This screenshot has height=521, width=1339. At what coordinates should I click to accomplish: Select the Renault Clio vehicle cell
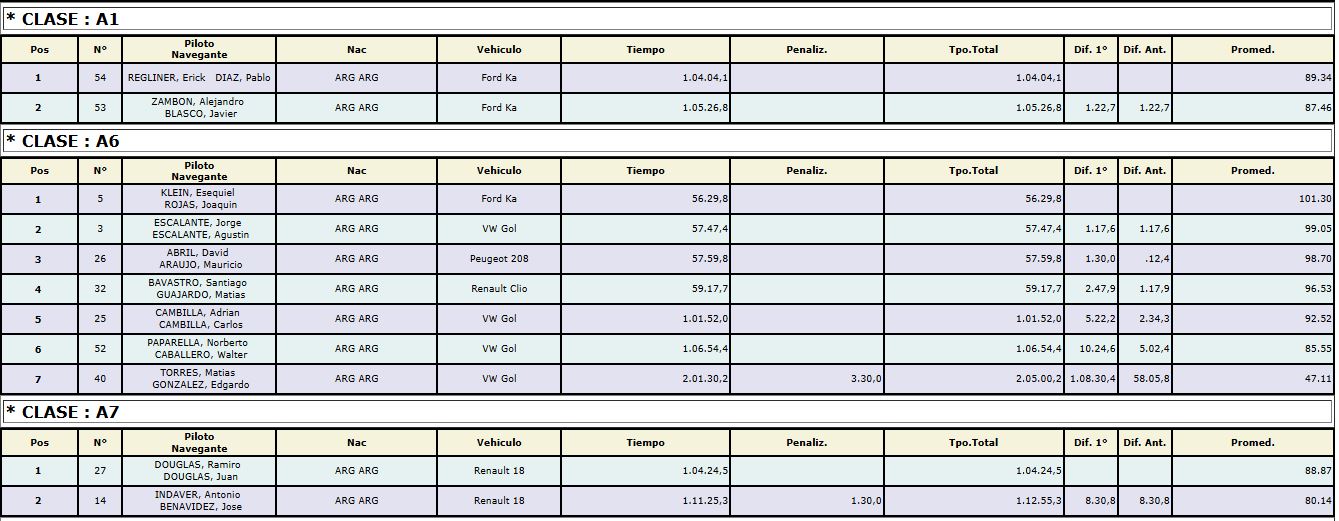pyautogui.click(x=498, y=289)
